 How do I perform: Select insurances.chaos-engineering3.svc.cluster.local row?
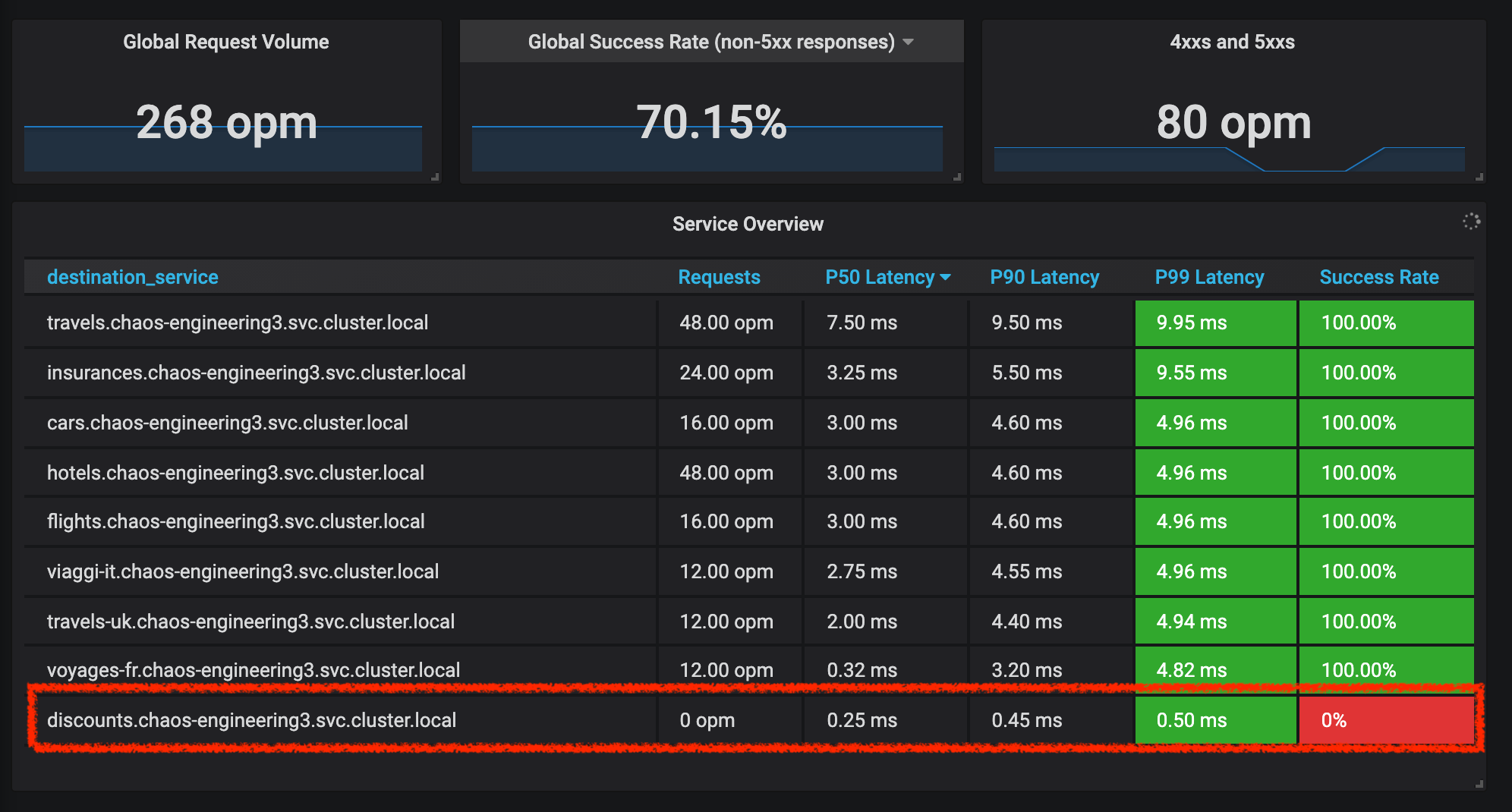pos(749,373)
